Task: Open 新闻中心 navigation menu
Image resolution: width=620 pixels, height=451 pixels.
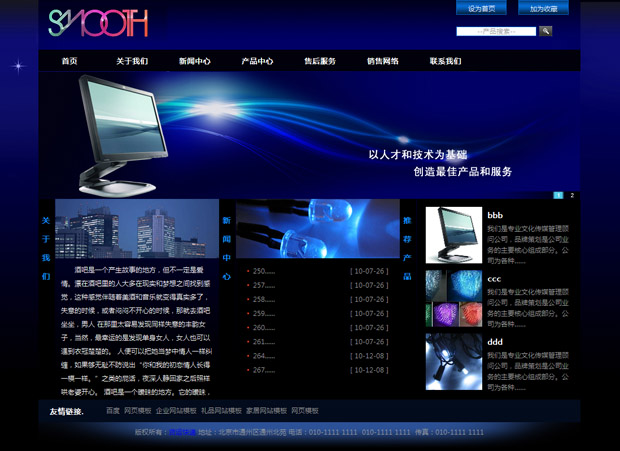Action: click(194, 61)
